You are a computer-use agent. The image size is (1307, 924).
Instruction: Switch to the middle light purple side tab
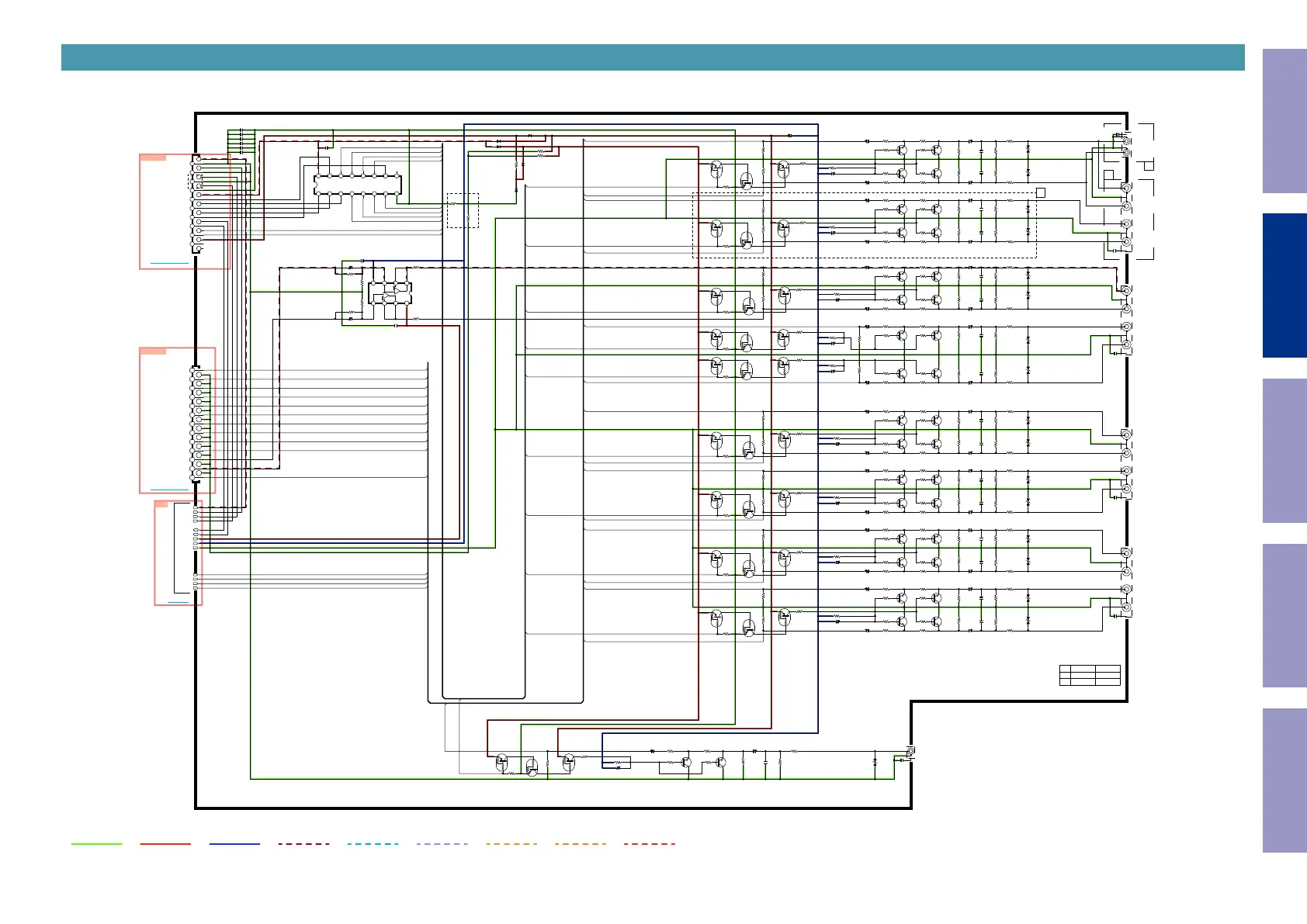point(1284,451)
